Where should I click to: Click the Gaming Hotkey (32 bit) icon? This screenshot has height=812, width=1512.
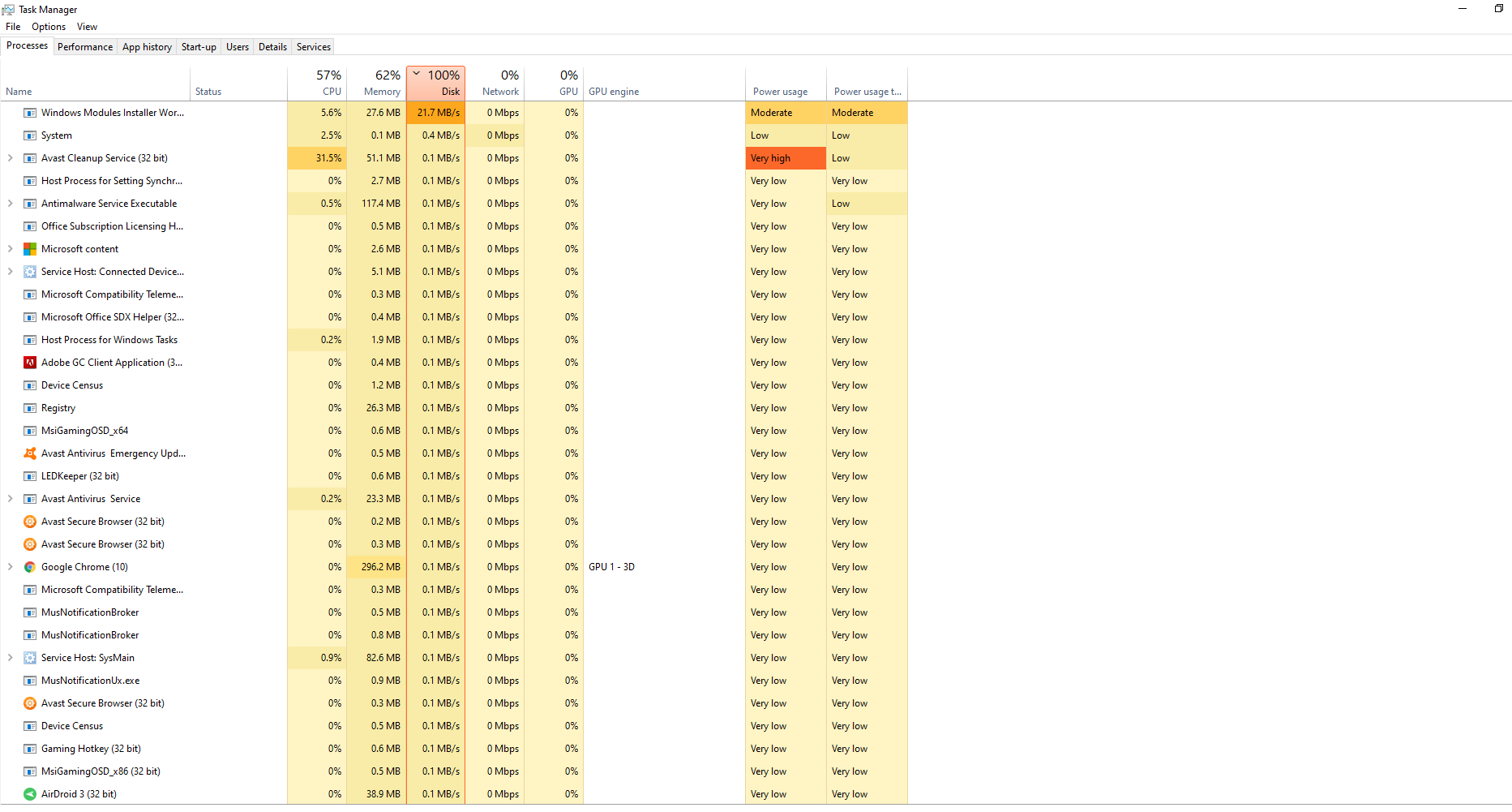coord(30,749)
